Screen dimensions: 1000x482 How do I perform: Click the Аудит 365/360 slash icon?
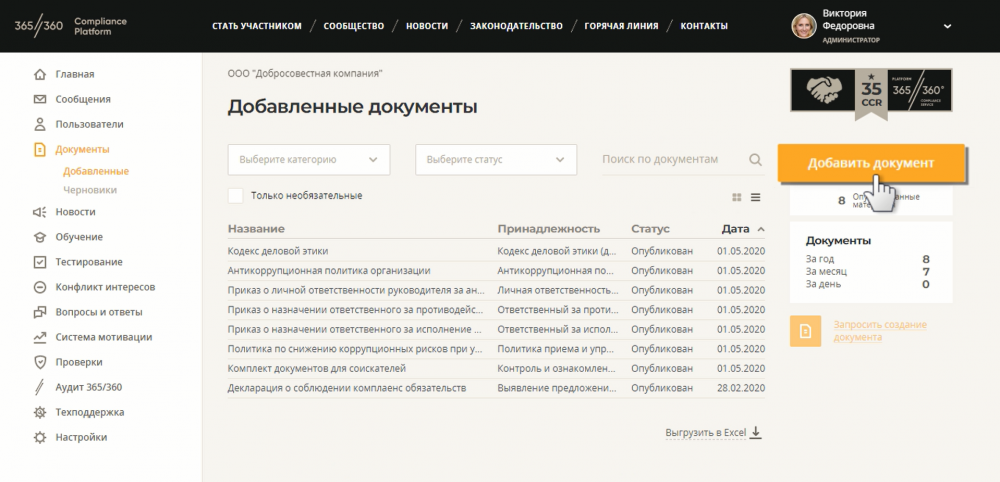click(40, 387)
